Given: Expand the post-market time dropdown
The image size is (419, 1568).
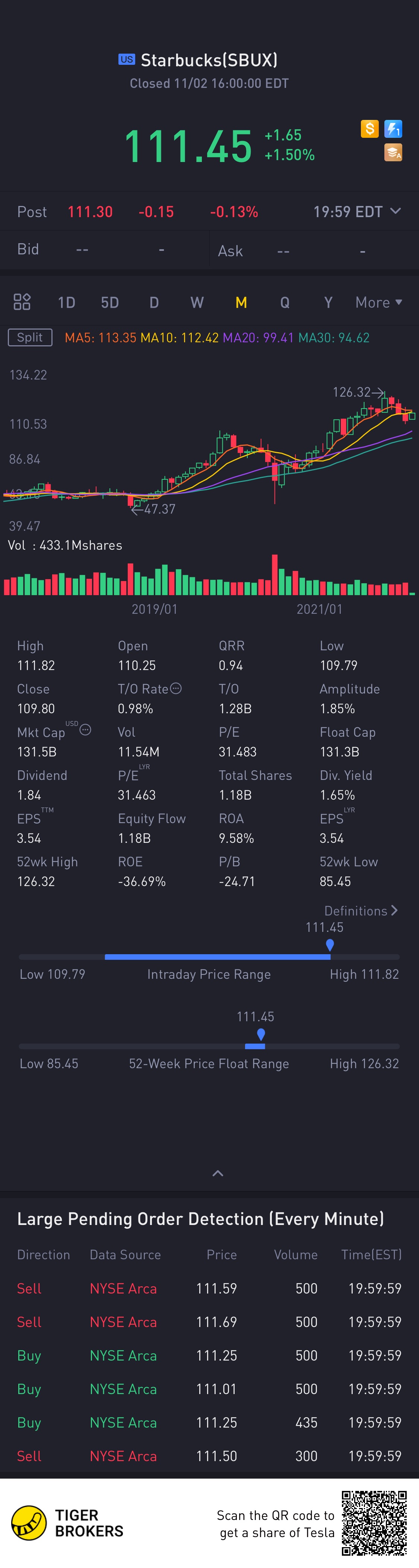Looking at the screenshot, I should 395,211.
